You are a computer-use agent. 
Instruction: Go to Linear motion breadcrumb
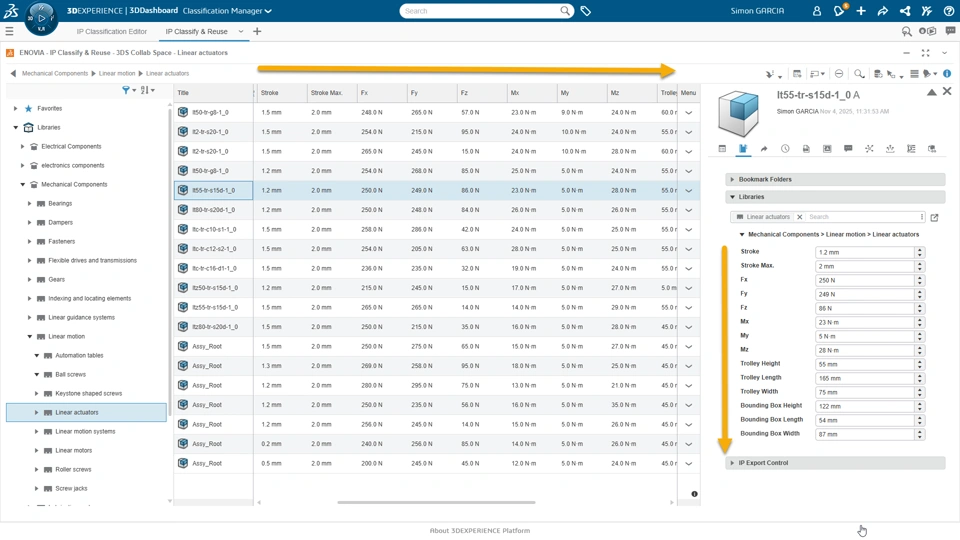pos(117,73)
